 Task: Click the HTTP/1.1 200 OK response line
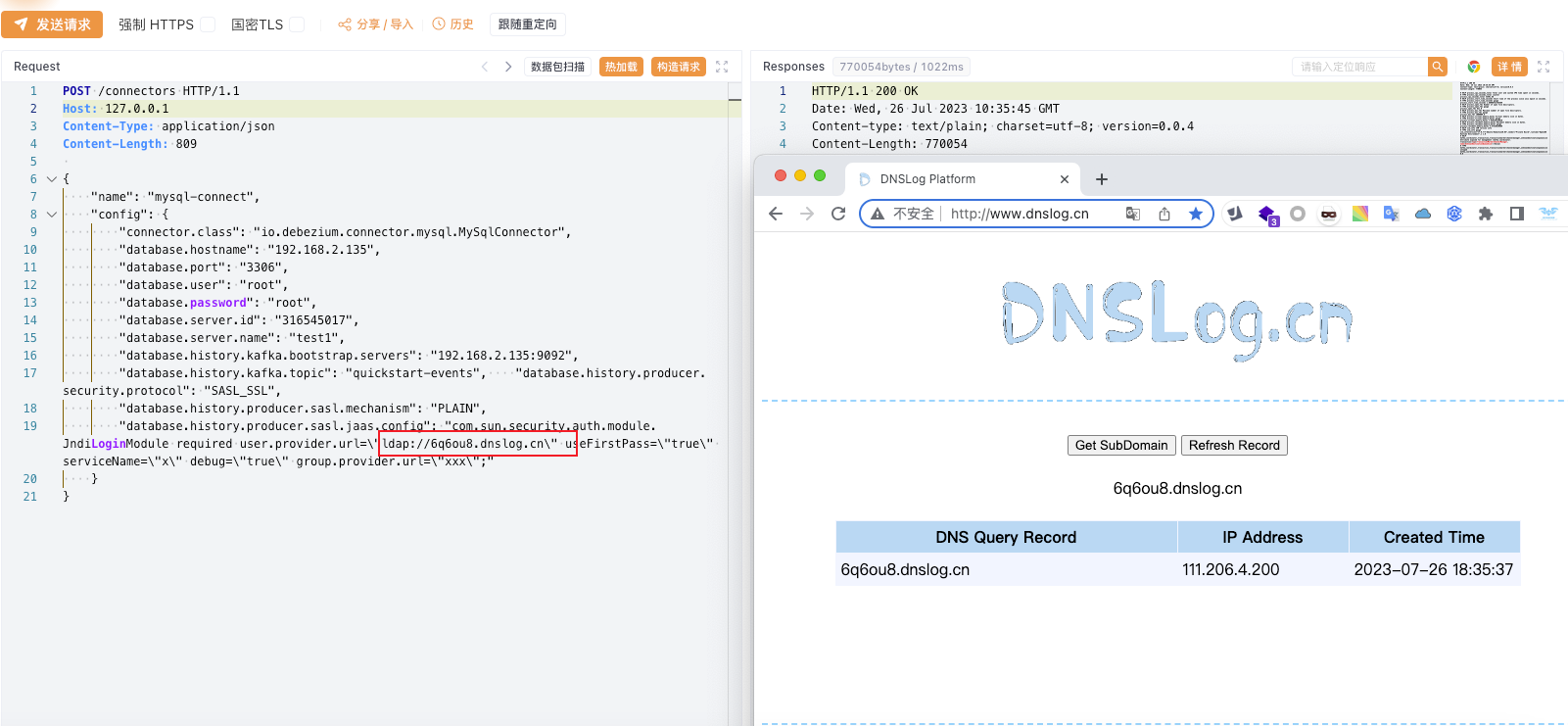pos(865,91)
